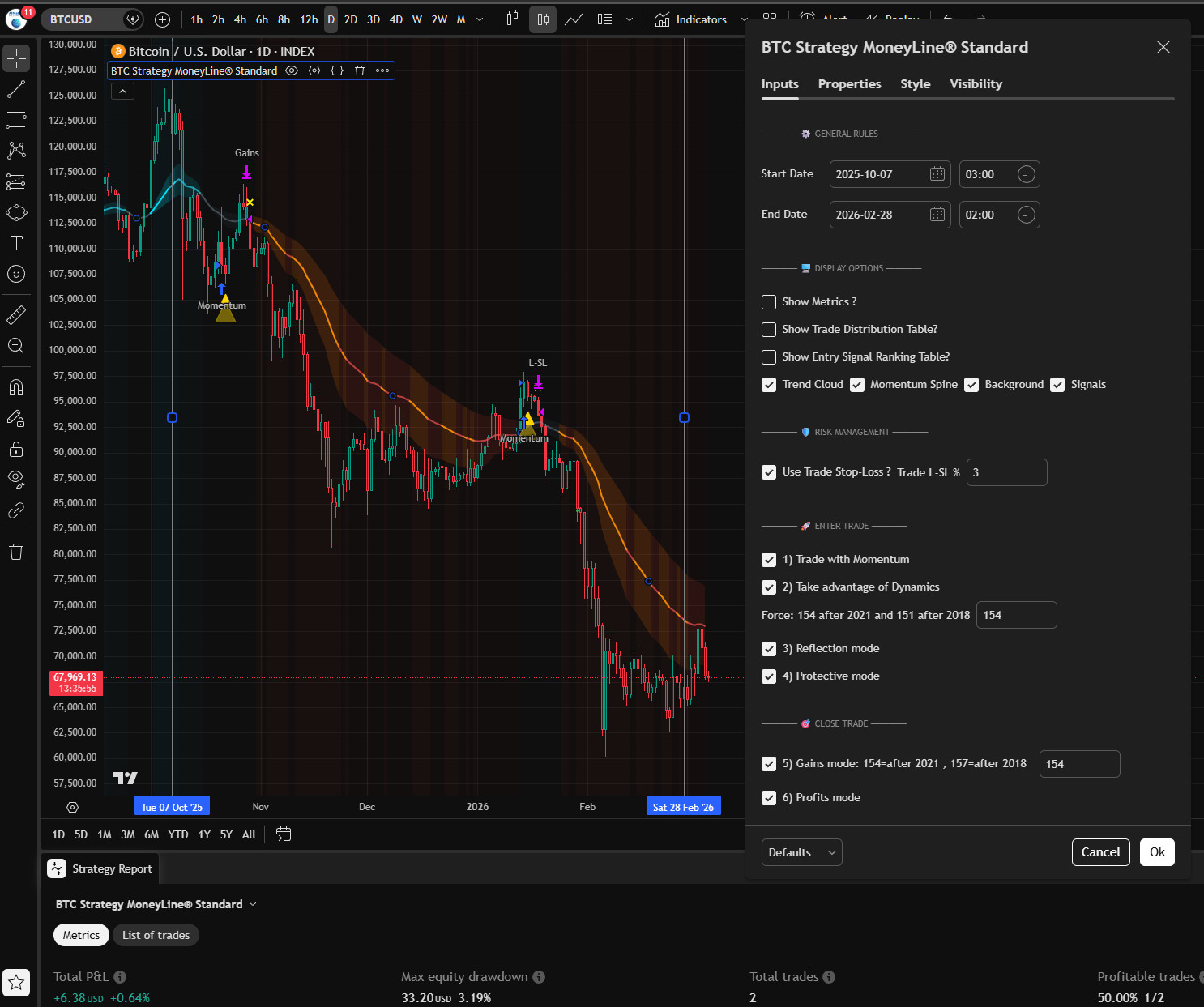Select the crosshair cursor tool
The width and height of the screenshot is (1204, 1007).
click(16, 58)
